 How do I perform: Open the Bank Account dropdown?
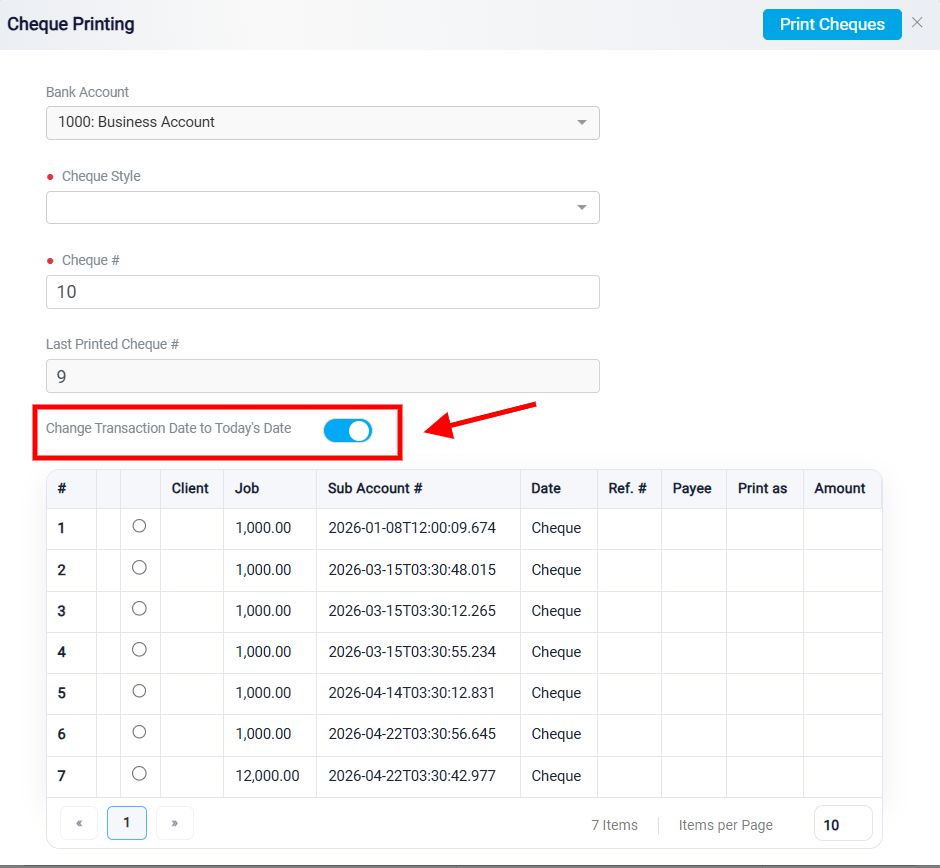tap(323, 123)
